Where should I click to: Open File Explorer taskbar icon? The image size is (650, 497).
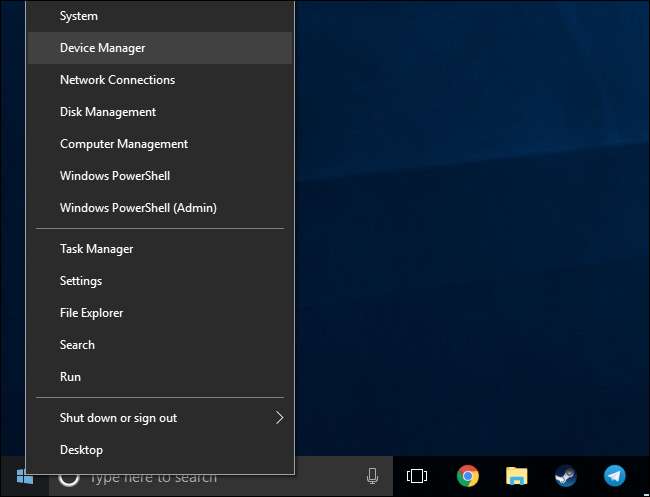tap(516, 477)
